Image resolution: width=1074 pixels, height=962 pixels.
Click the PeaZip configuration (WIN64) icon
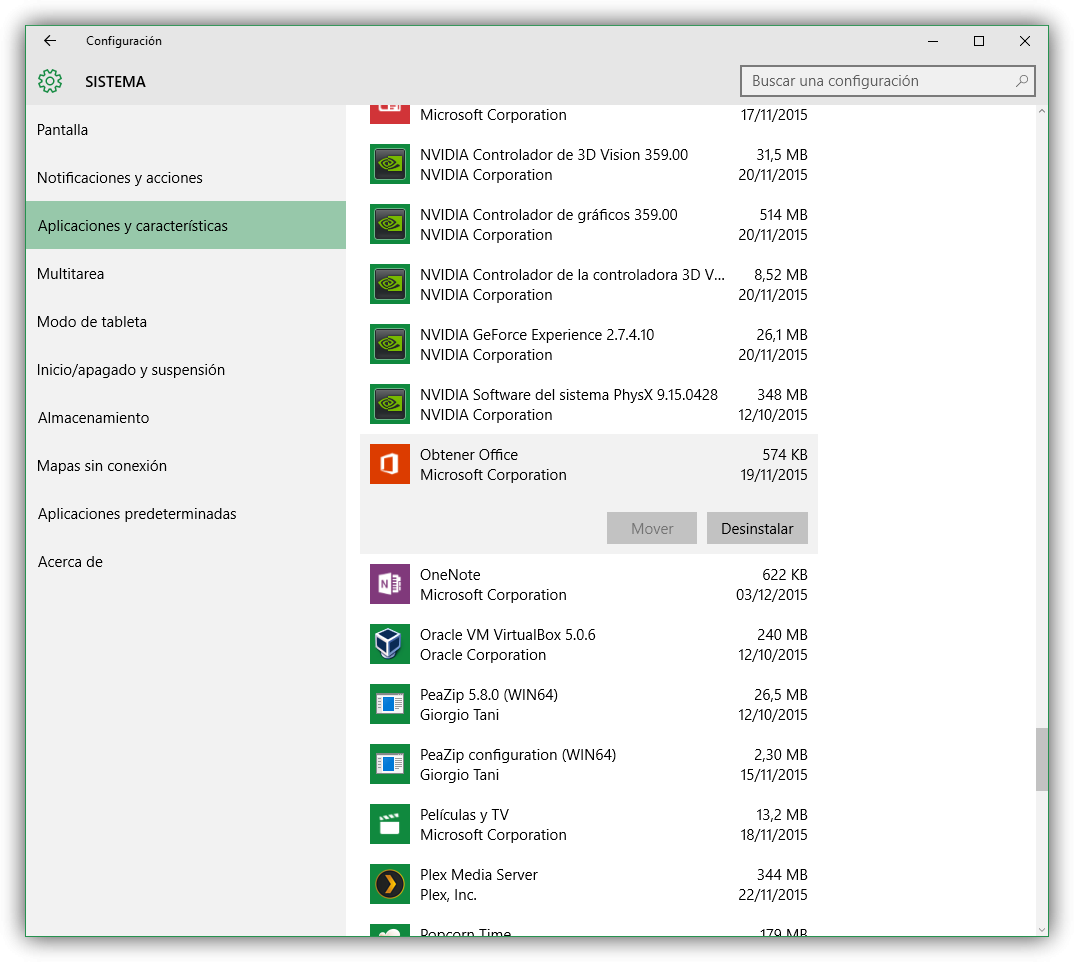click(x=390, y=764)
